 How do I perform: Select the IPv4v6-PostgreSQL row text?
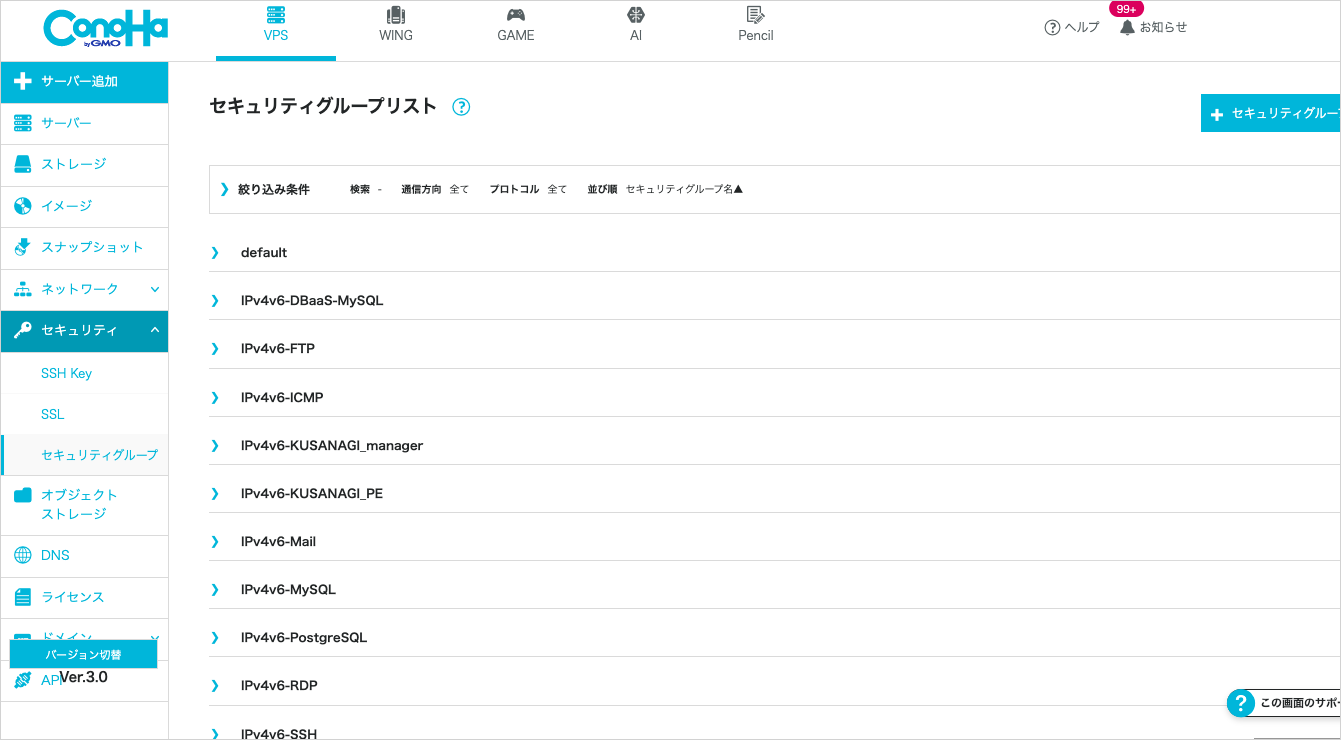point(304,637)
